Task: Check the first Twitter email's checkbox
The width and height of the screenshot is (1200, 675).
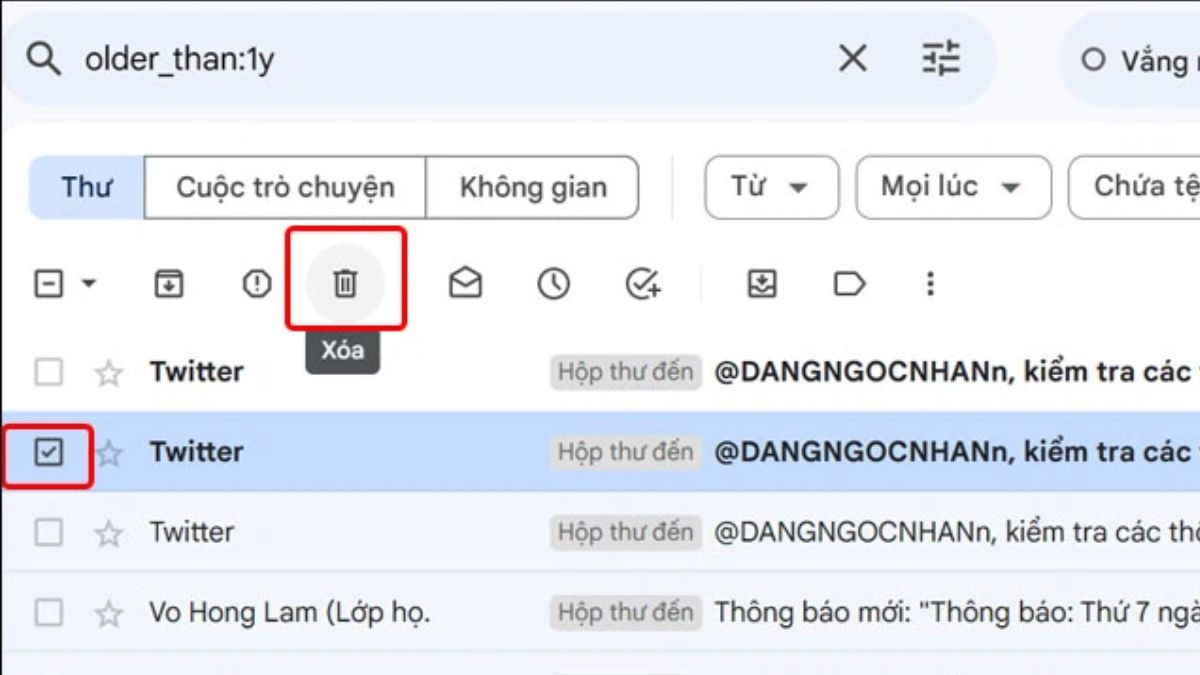Action: coord(47,372)
